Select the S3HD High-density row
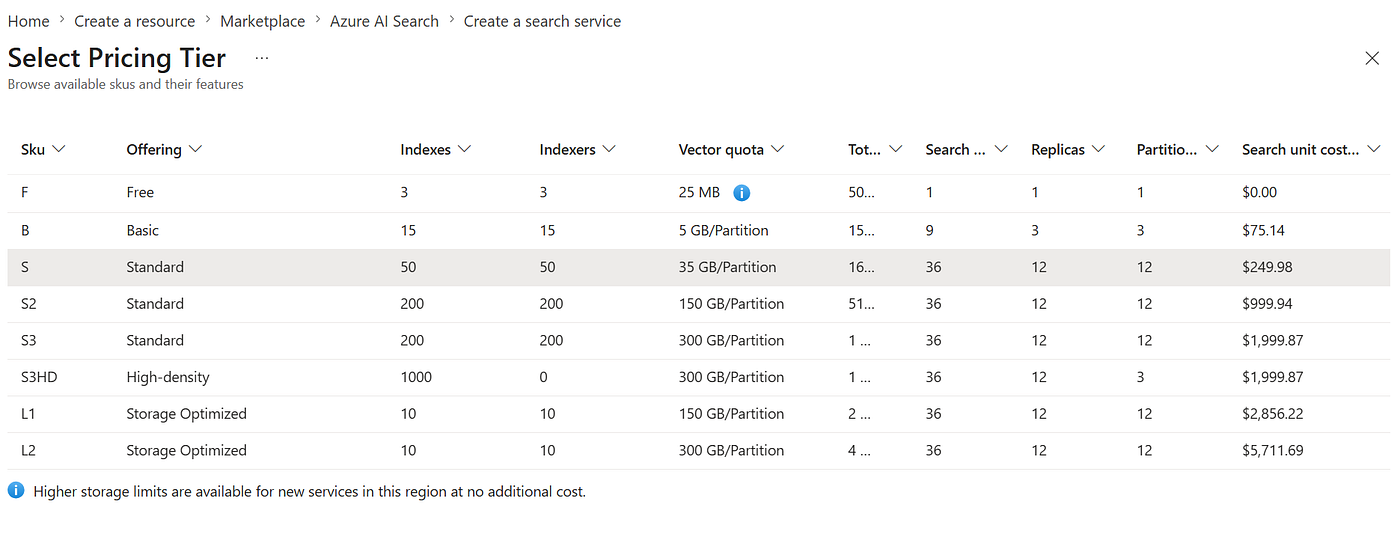This screenshot has width=1400, height=545. 698,378
